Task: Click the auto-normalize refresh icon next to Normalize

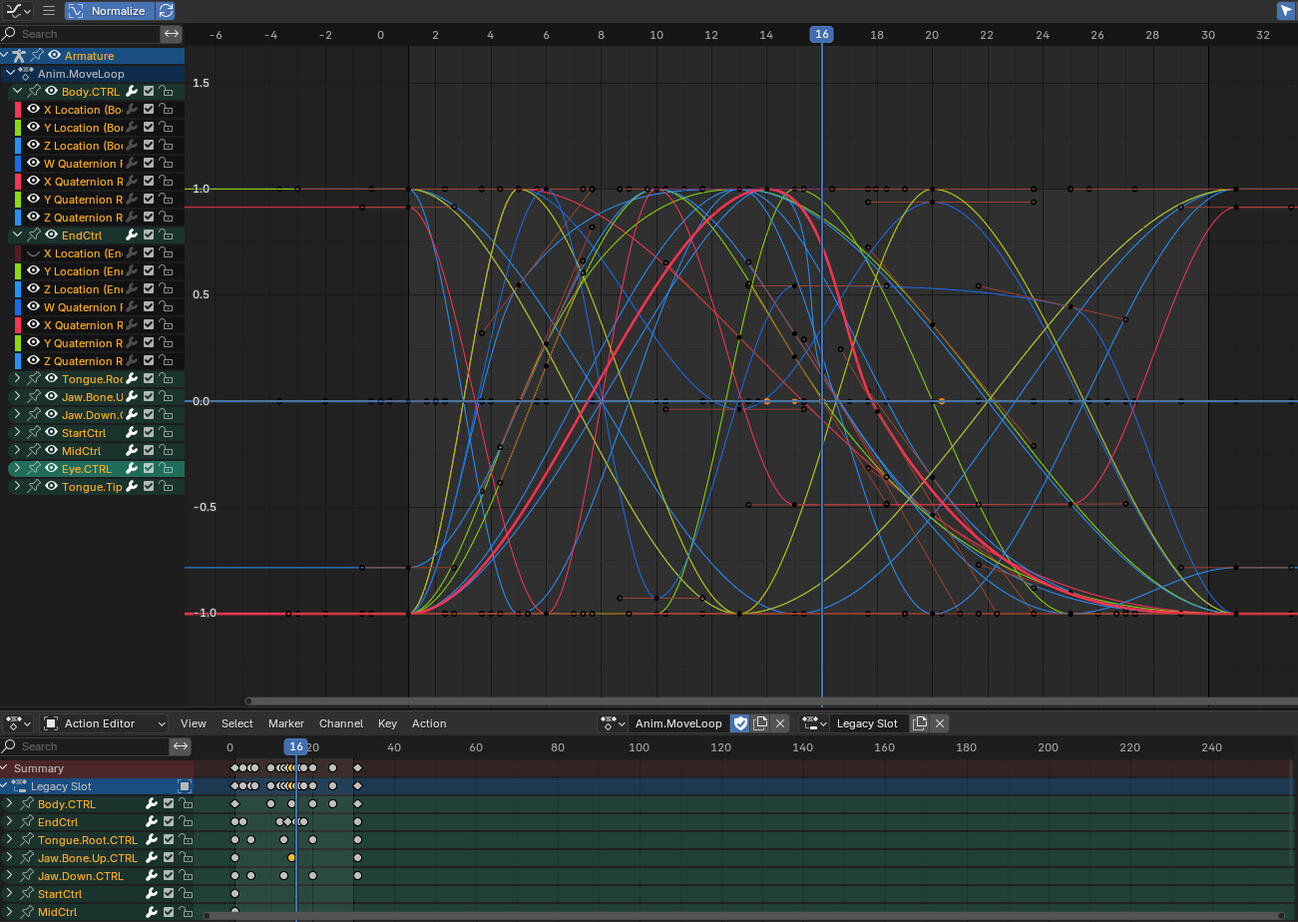Action: [166, 11]
